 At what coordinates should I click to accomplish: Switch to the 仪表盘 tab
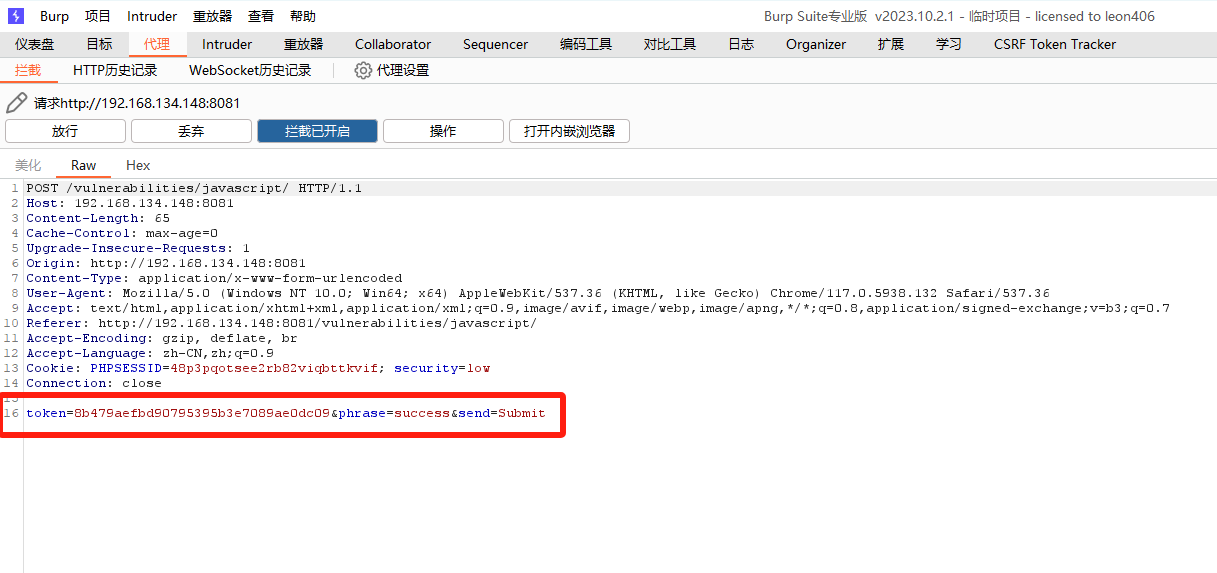[35, 44]
